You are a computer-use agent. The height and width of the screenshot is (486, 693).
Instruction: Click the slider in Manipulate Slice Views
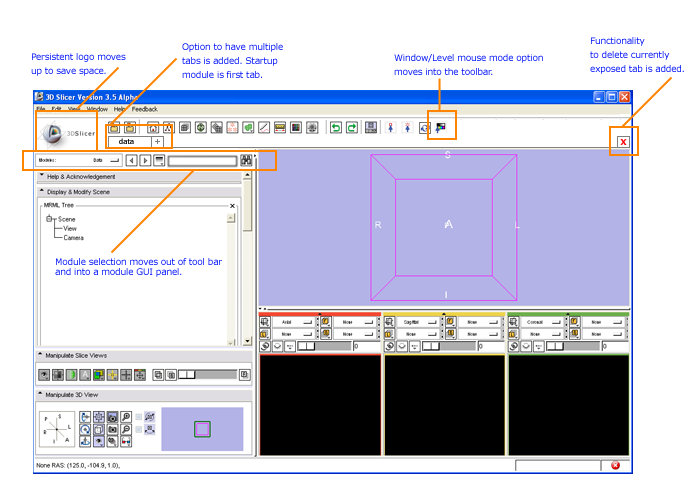click(x=207, y=375)
